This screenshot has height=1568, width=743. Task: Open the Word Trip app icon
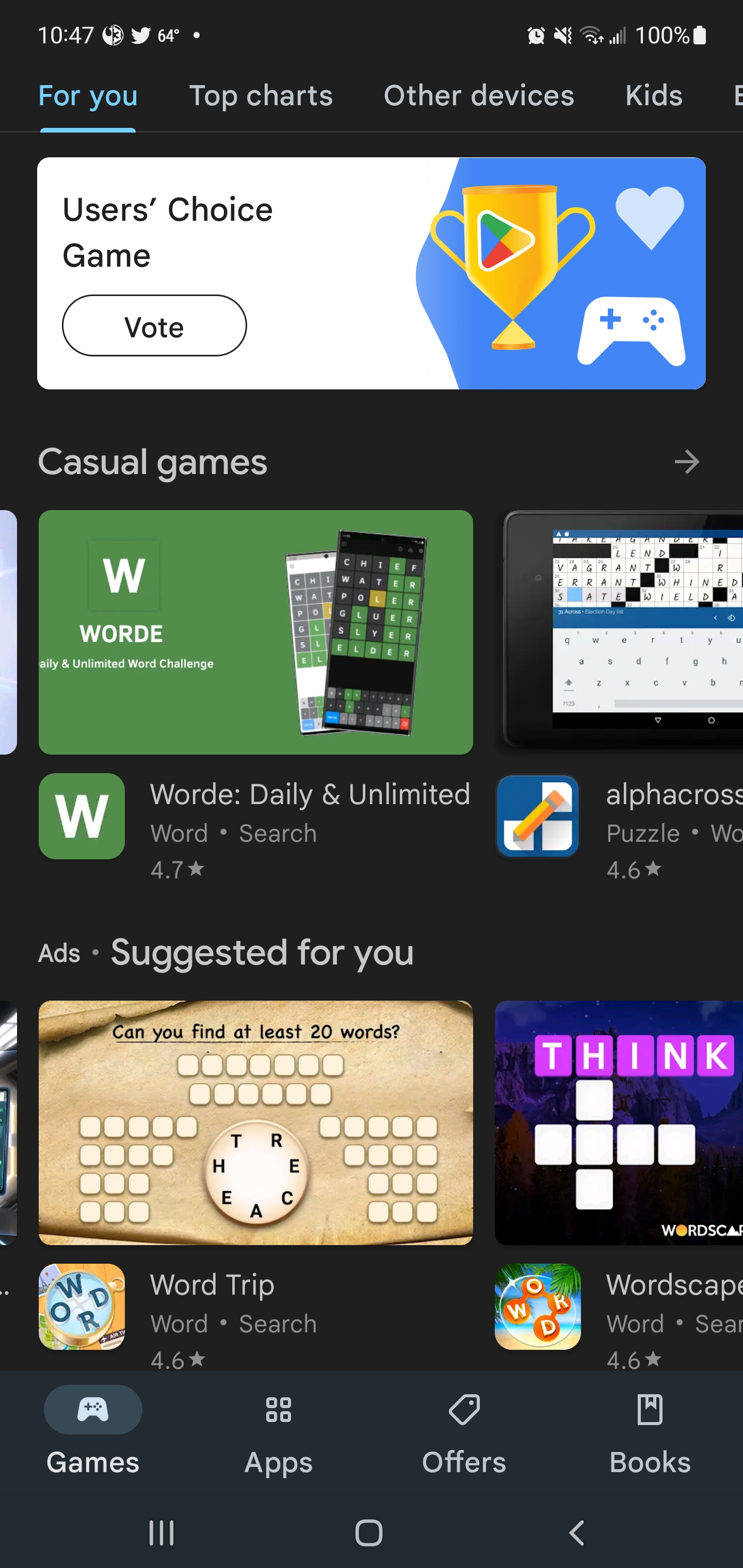click(x=82, y=1306)
